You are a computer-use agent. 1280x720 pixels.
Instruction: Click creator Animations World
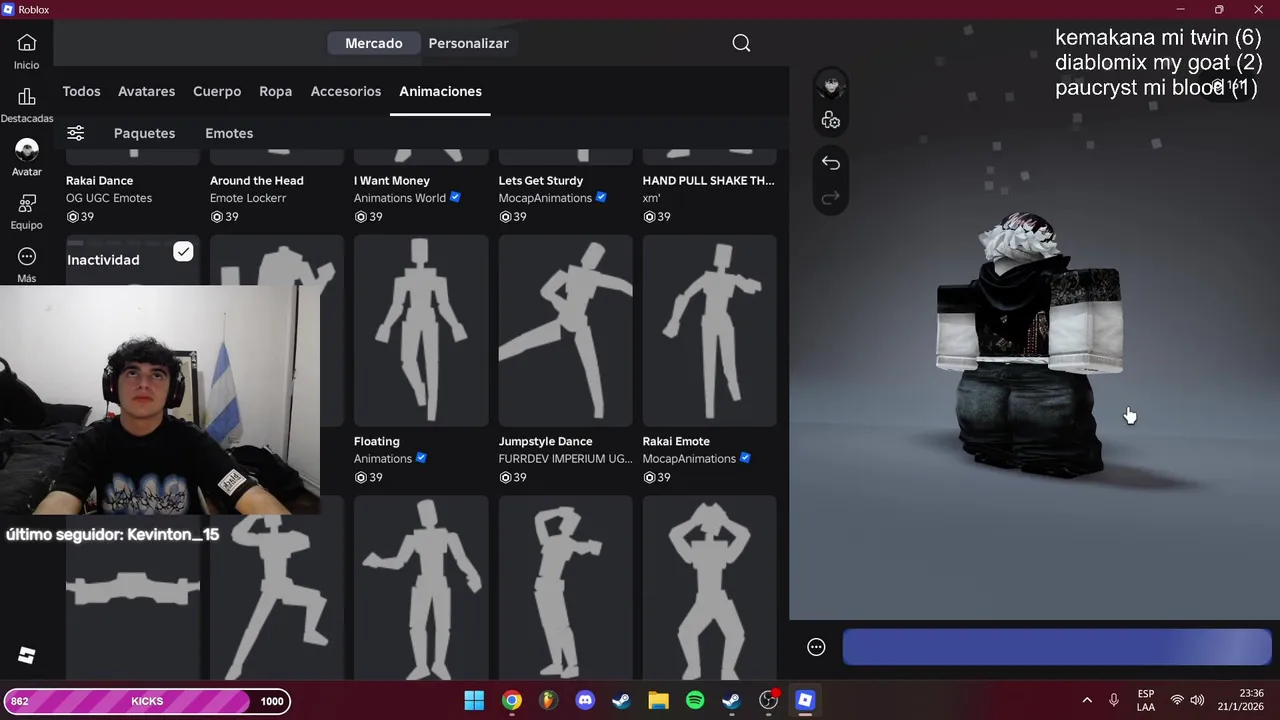click(x=400, y=198)
